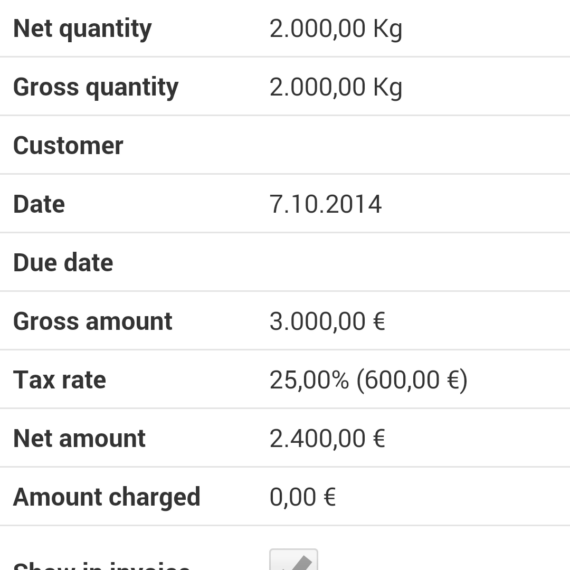Tap the empty Due date value field

pos(418,262)
